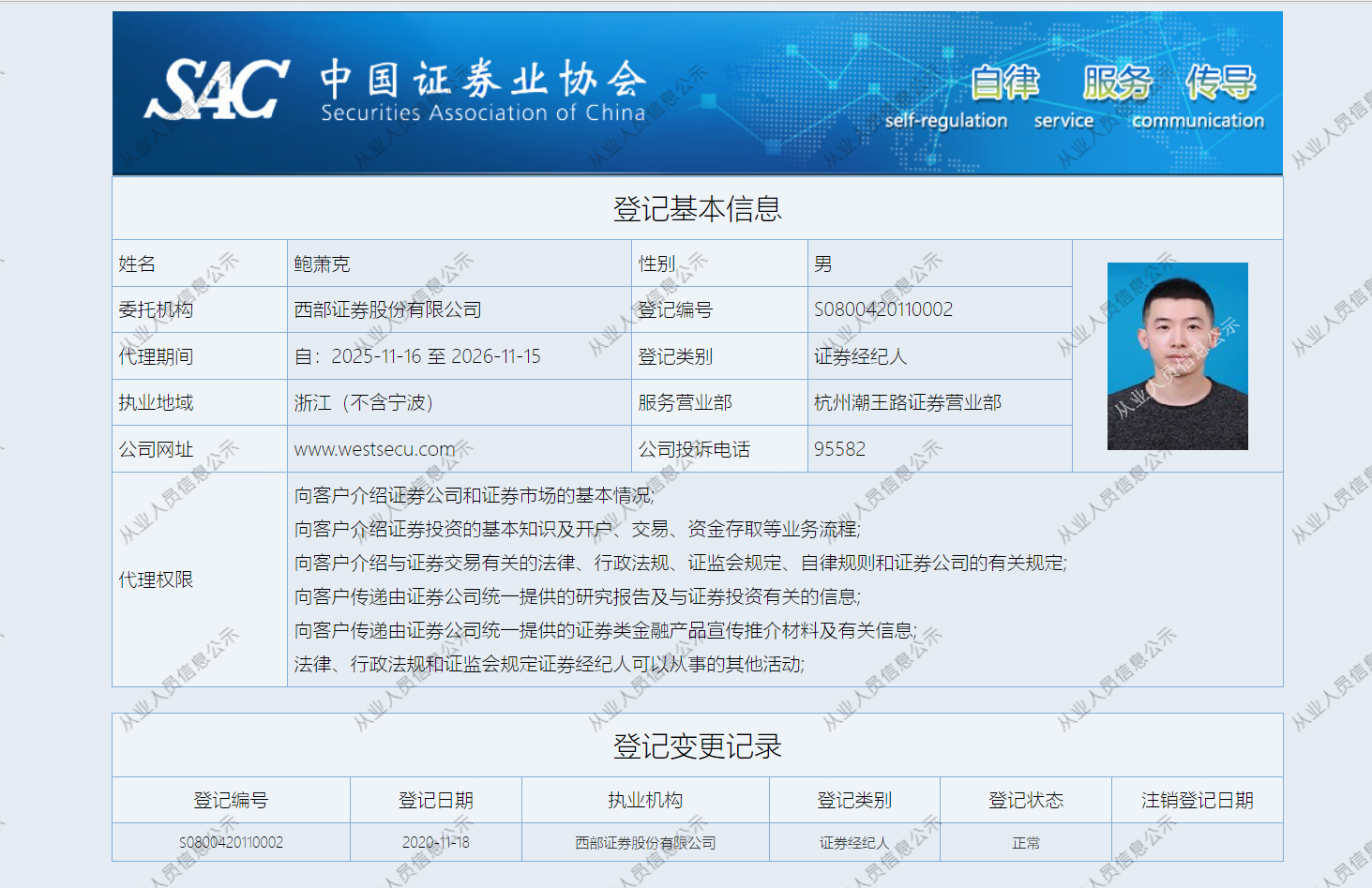Click the SAC logo in the banner
The width and height of the screenshot is (1372, 888).
click(217, 90)
